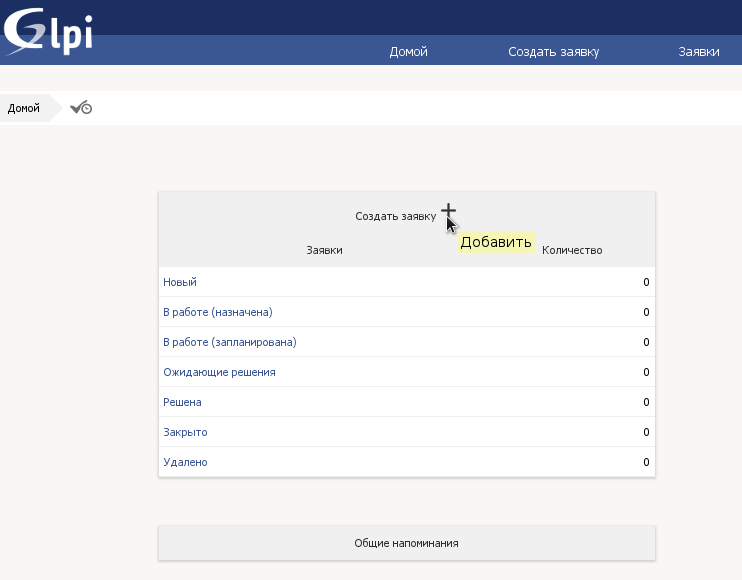Image resolution: width=742 pixels, height=580 pixels.
Task: Click the Количество column header
Action: point(572,250)
